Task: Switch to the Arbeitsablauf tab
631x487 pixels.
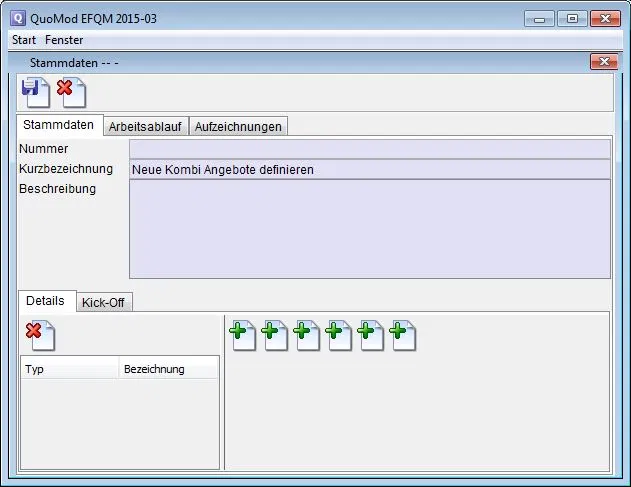Action: (145, 126)
